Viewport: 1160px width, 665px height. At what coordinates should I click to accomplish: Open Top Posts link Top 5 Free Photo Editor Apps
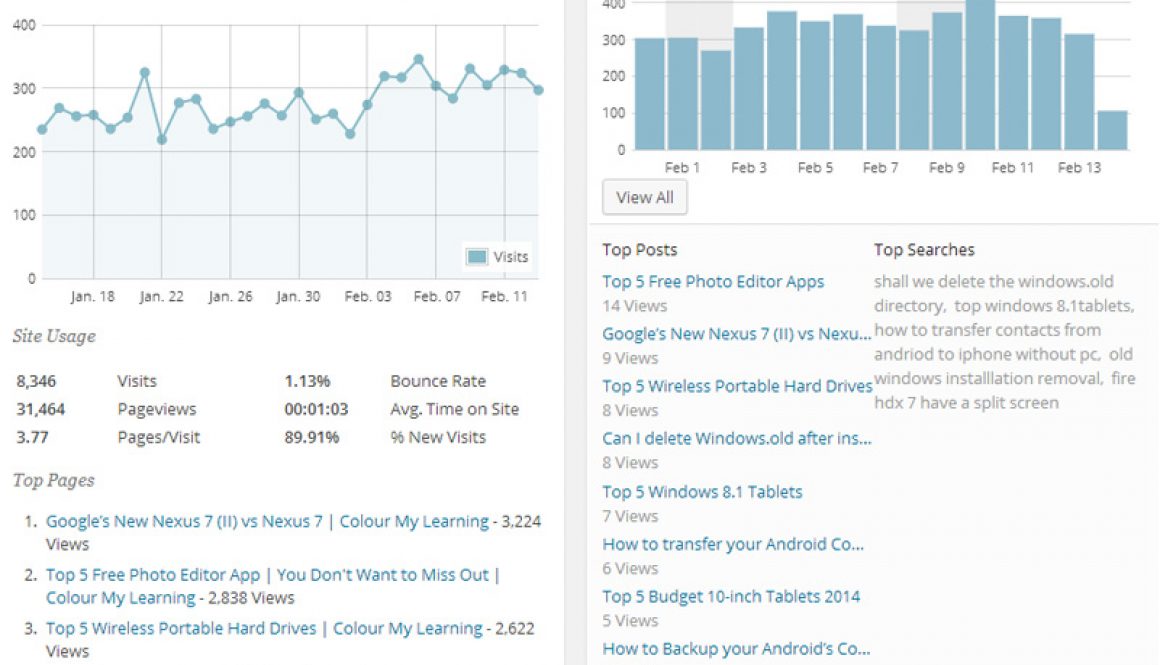click(x=713, y=282)
